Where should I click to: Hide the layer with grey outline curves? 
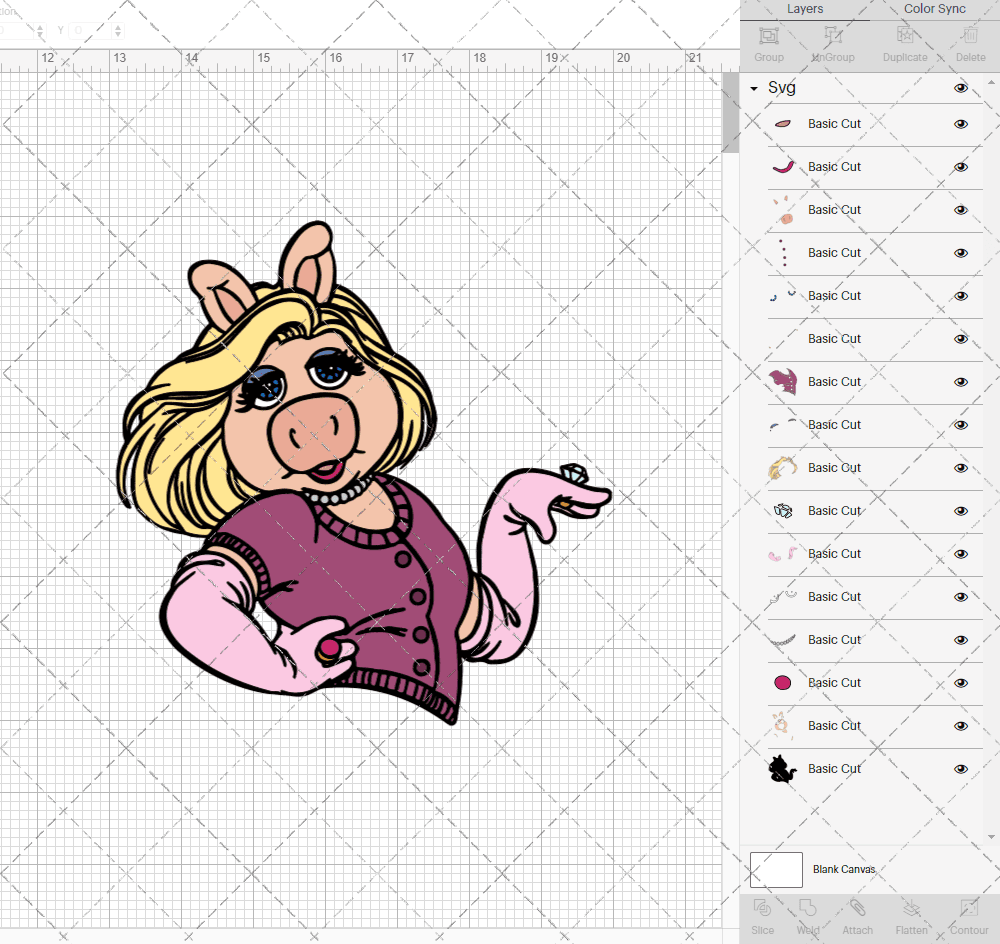[x=960, y=597]
